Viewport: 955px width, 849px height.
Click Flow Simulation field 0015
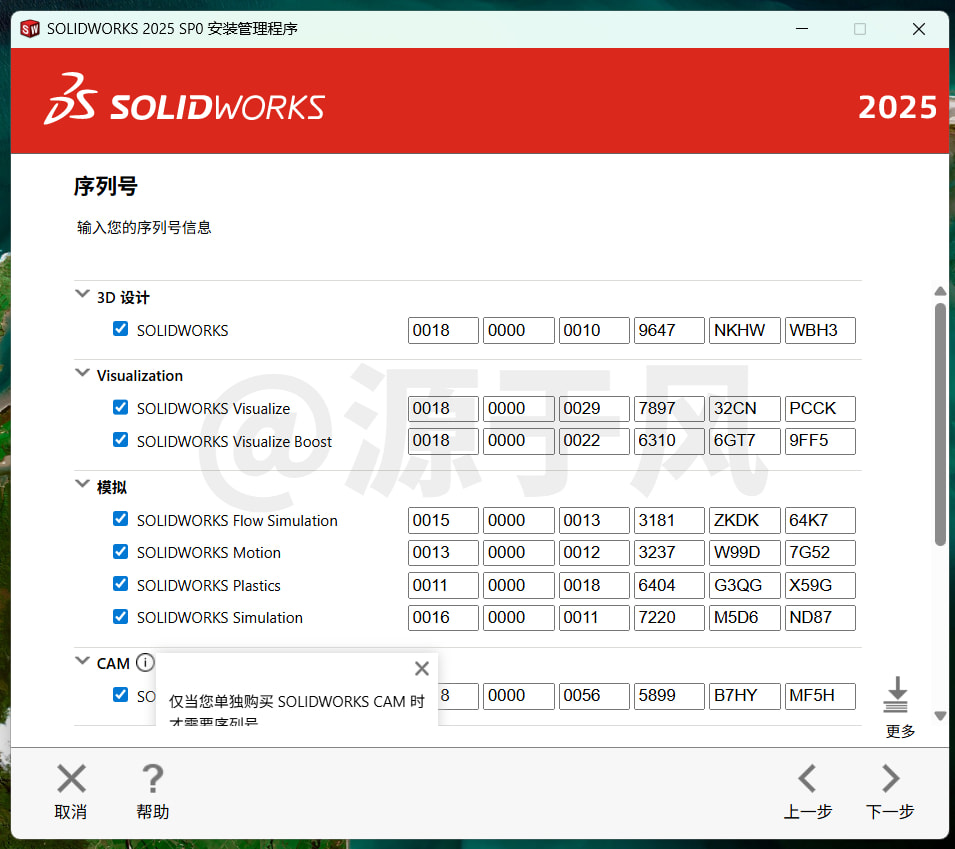(x=443, y=520)
